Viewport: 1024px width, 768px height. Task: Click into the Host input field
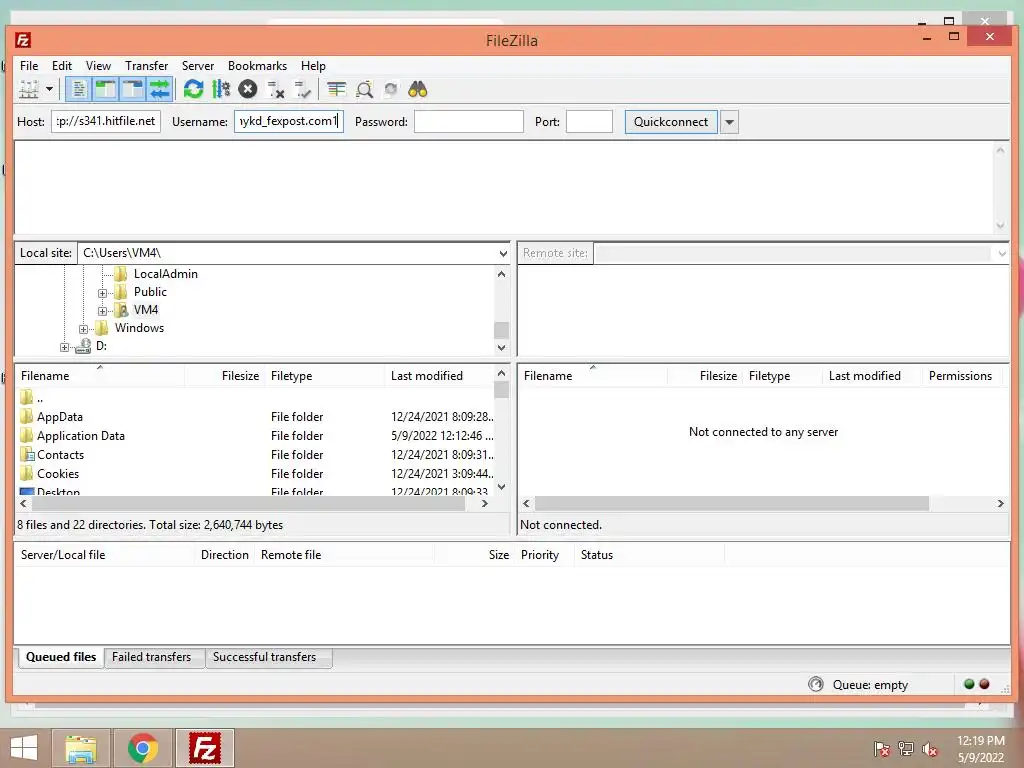(x=106, y=121)
